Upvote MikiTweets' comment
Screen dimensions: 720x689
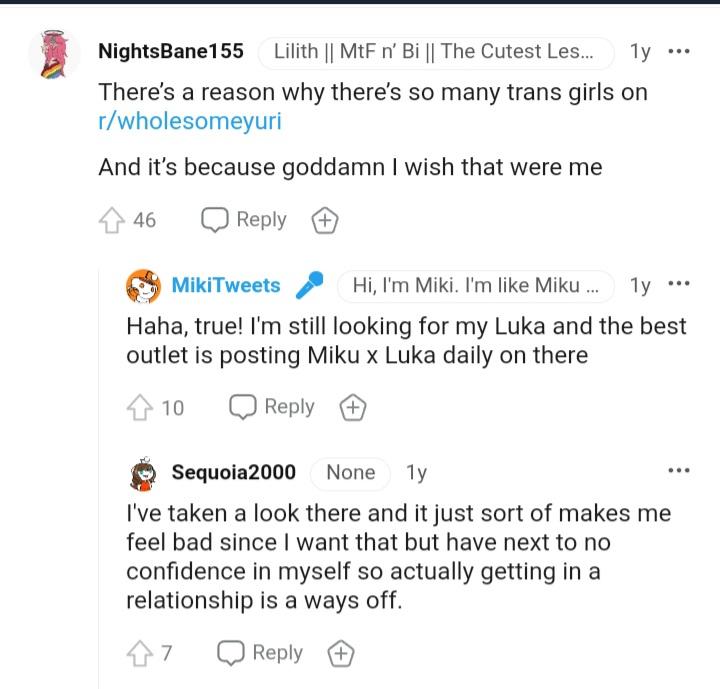click(x=138, y=407)
